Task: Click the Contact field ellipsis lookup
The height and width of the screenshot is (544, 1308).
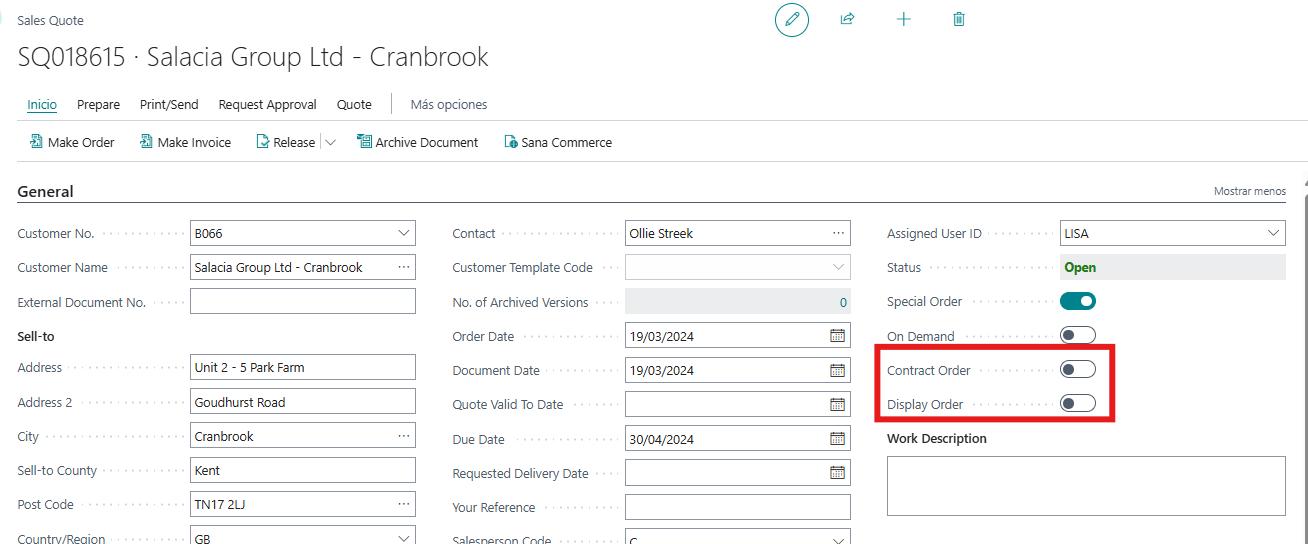Action: click(837, 233)
